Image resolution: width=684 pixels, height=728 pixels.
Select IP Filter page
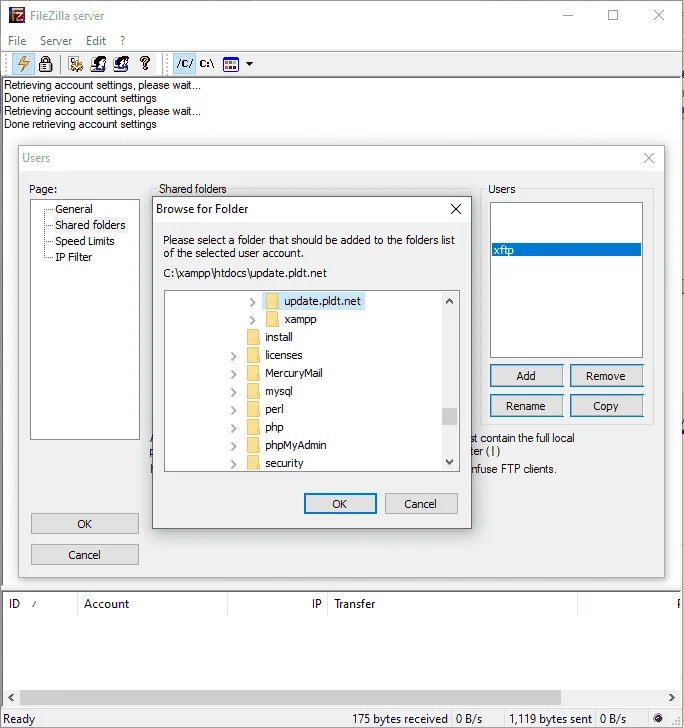pos(73,257)
